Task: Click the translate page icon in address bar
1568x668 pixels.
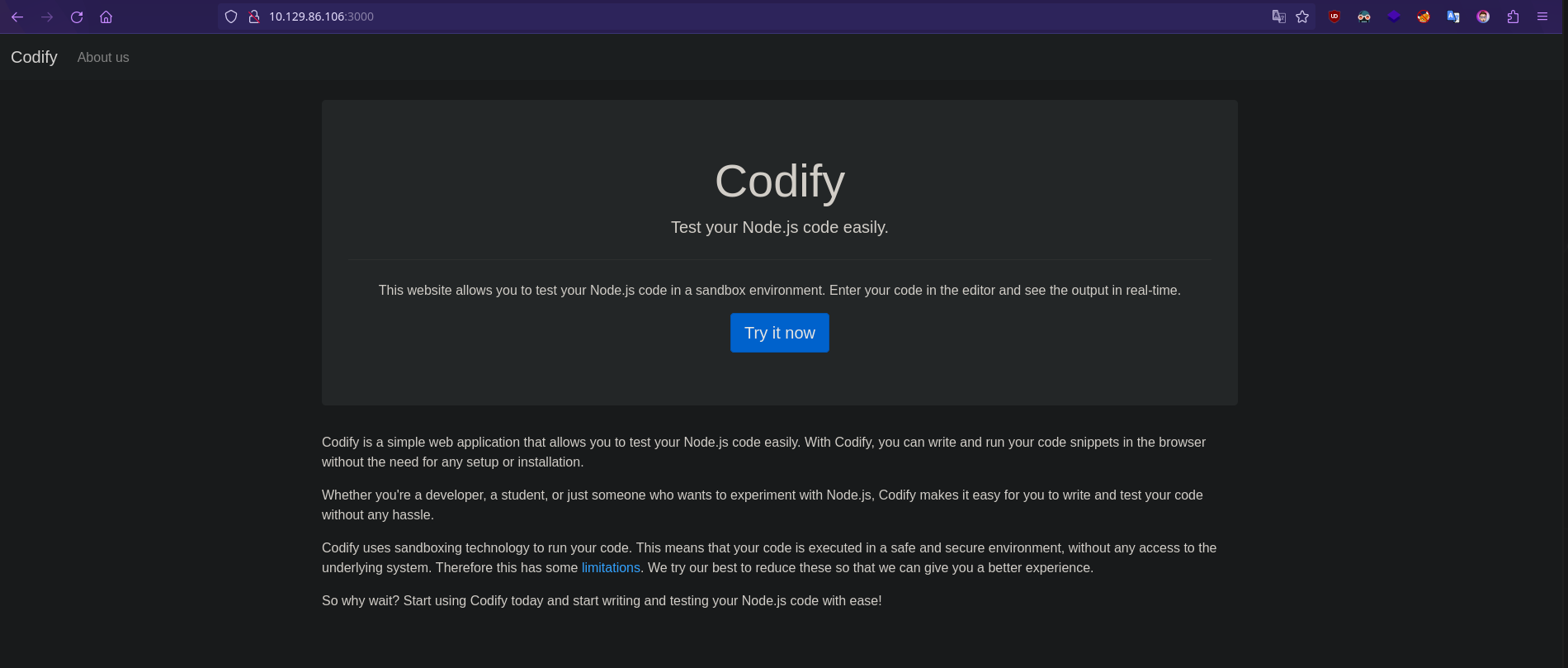Action: [x=1278, y=17]
